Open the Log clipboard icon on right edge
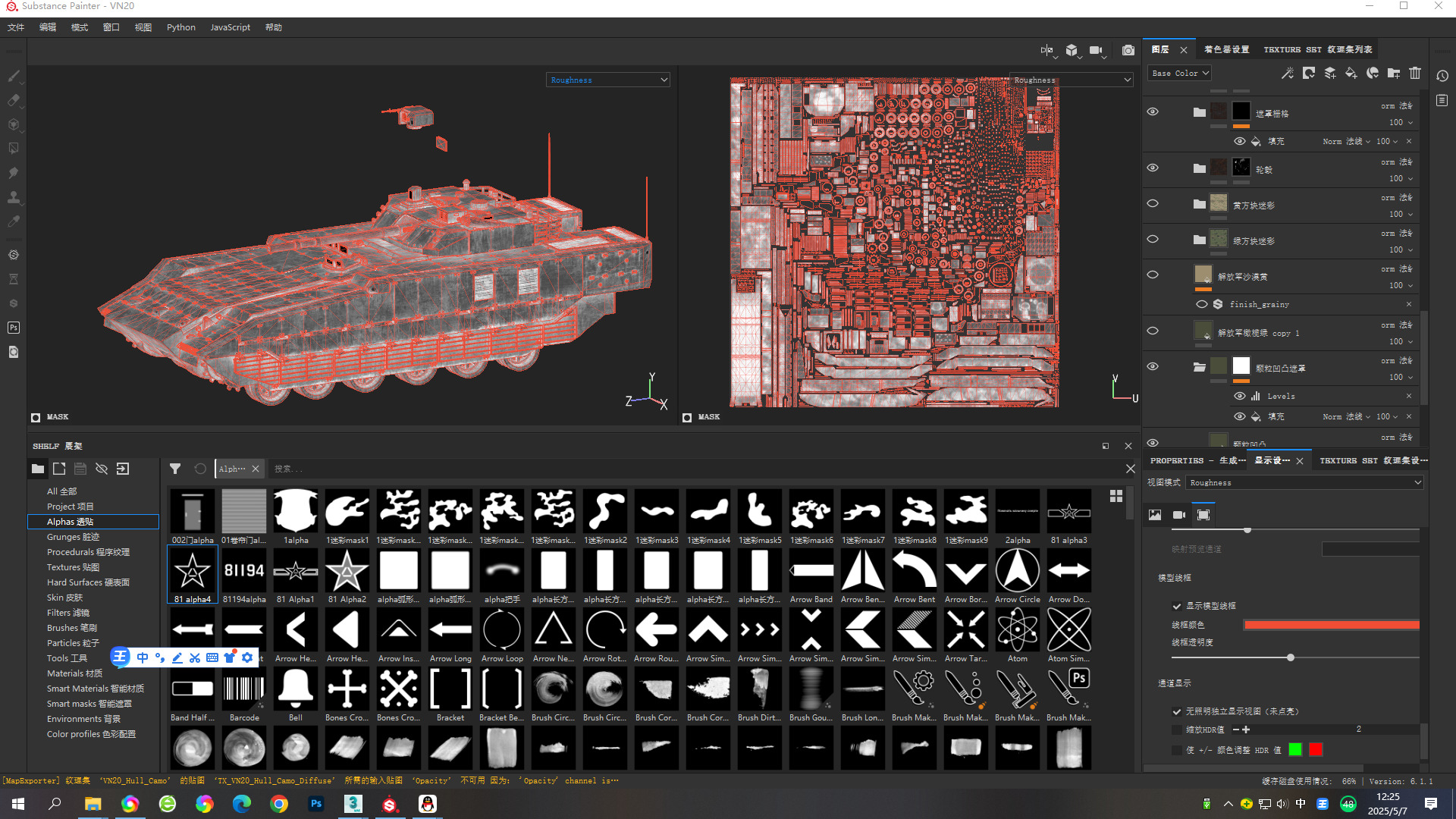 (1442, 100)
